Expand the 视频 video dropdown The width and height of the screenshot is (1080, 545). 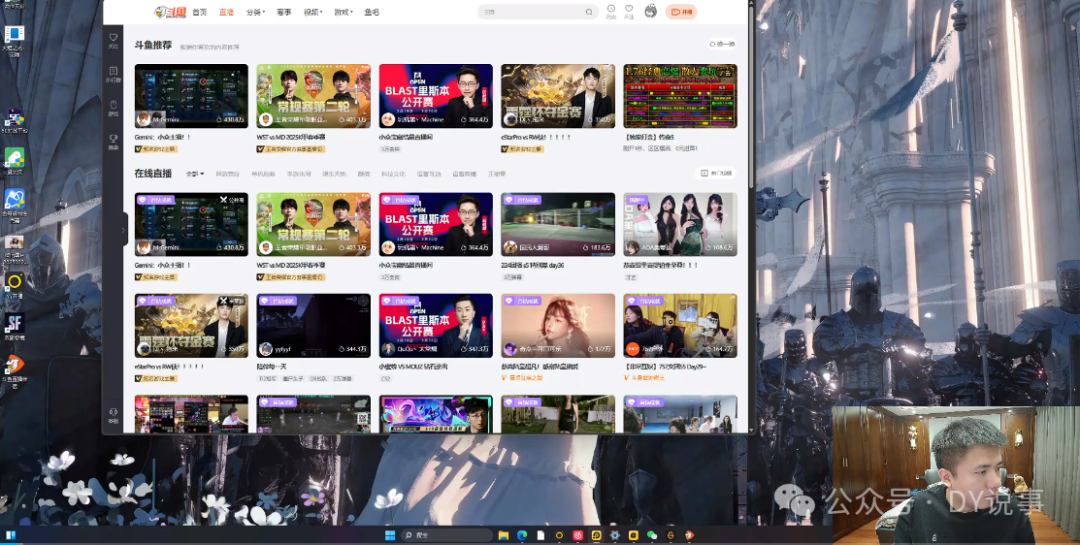coord(313,12)
